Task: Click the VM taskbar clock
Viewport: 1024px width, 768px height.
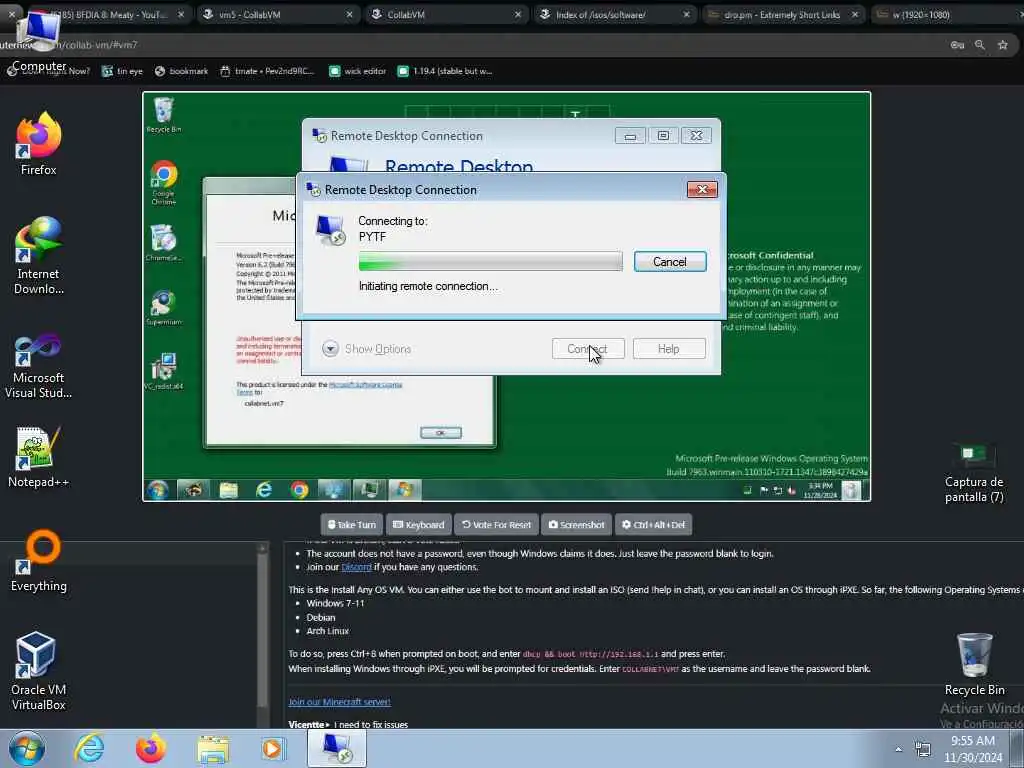Action: [x=820, y=490]
